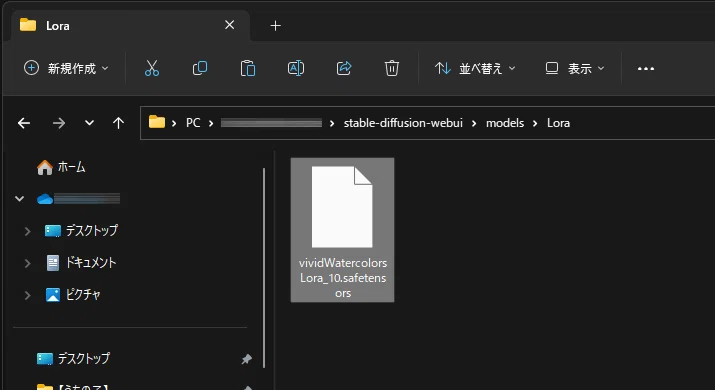Click models in the address breadcrumb
715x390 pixels.
[x=505, y=123]
